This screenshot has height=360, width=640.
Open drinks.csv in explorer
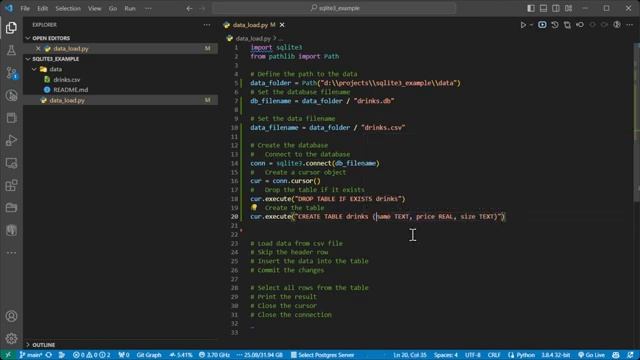click(x=67, y=80)
